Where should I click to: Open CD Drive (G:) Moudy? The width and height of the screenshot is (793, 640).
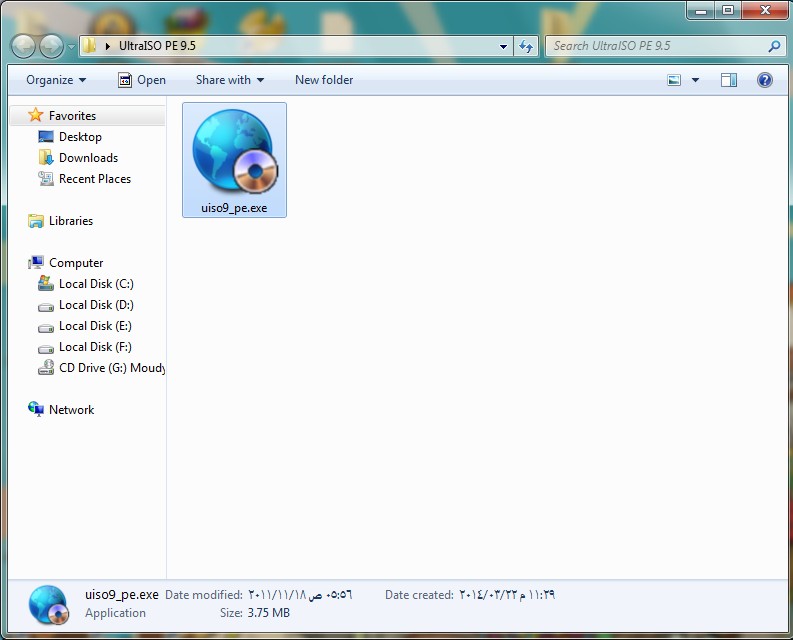click(x=112, y=368)
